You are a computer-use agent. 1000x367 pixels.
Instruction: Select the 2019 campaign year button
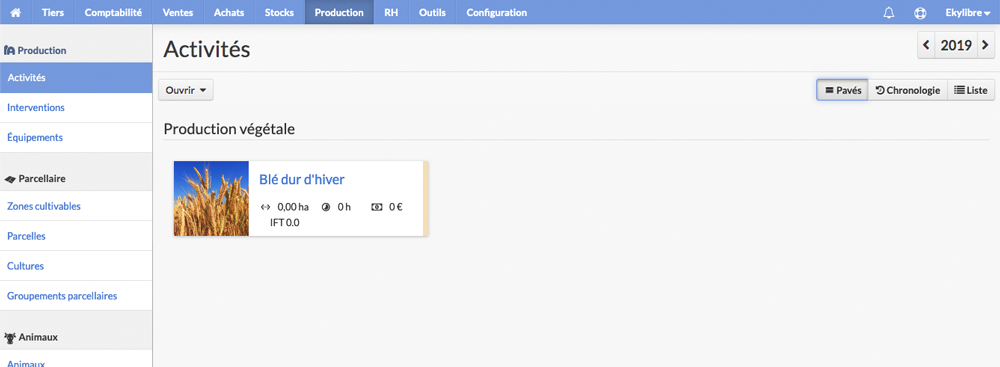956,45
